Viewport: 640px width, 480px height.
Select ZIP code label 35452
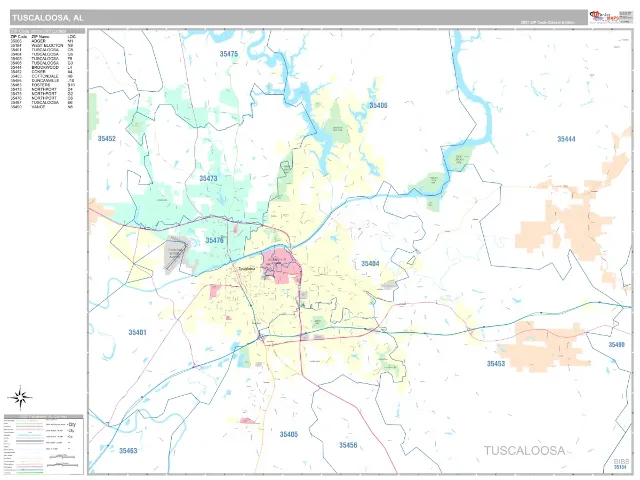point(107,139)
